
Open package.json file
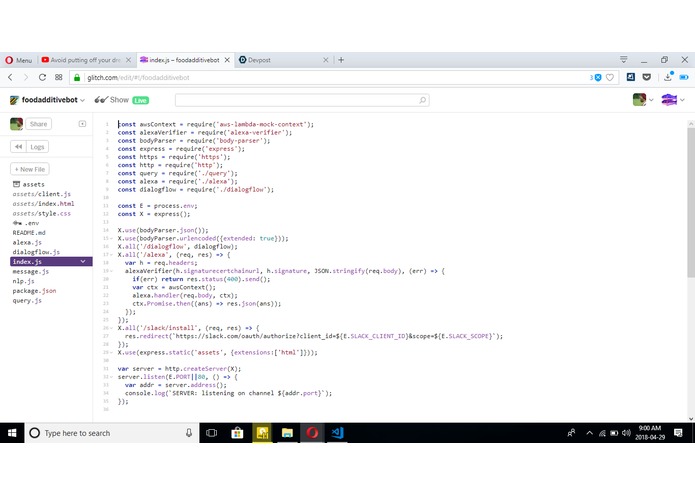(34, 291)
